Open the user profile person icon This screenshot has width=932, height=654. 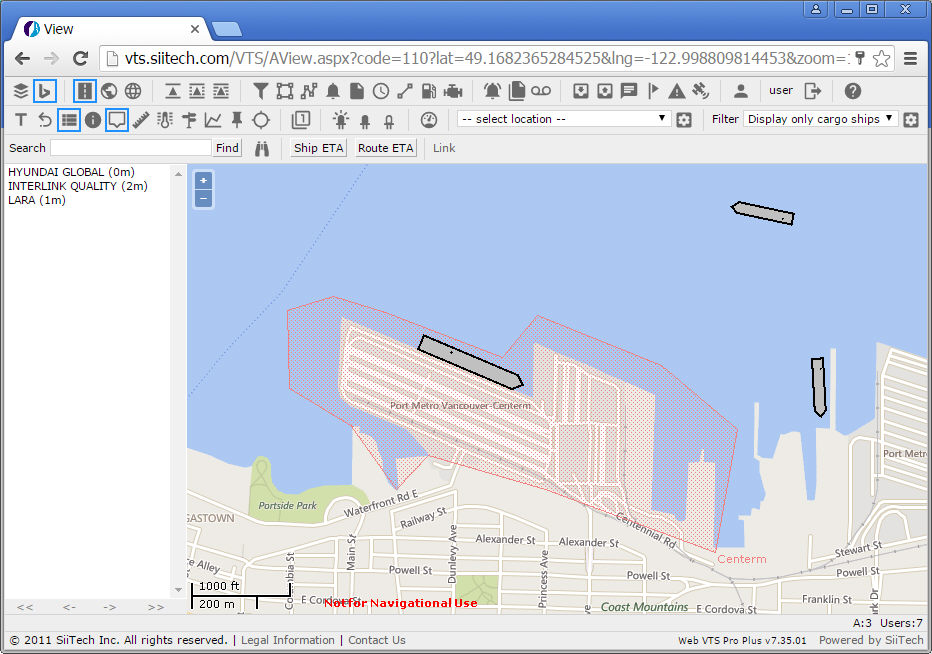(x=741, y=91)
